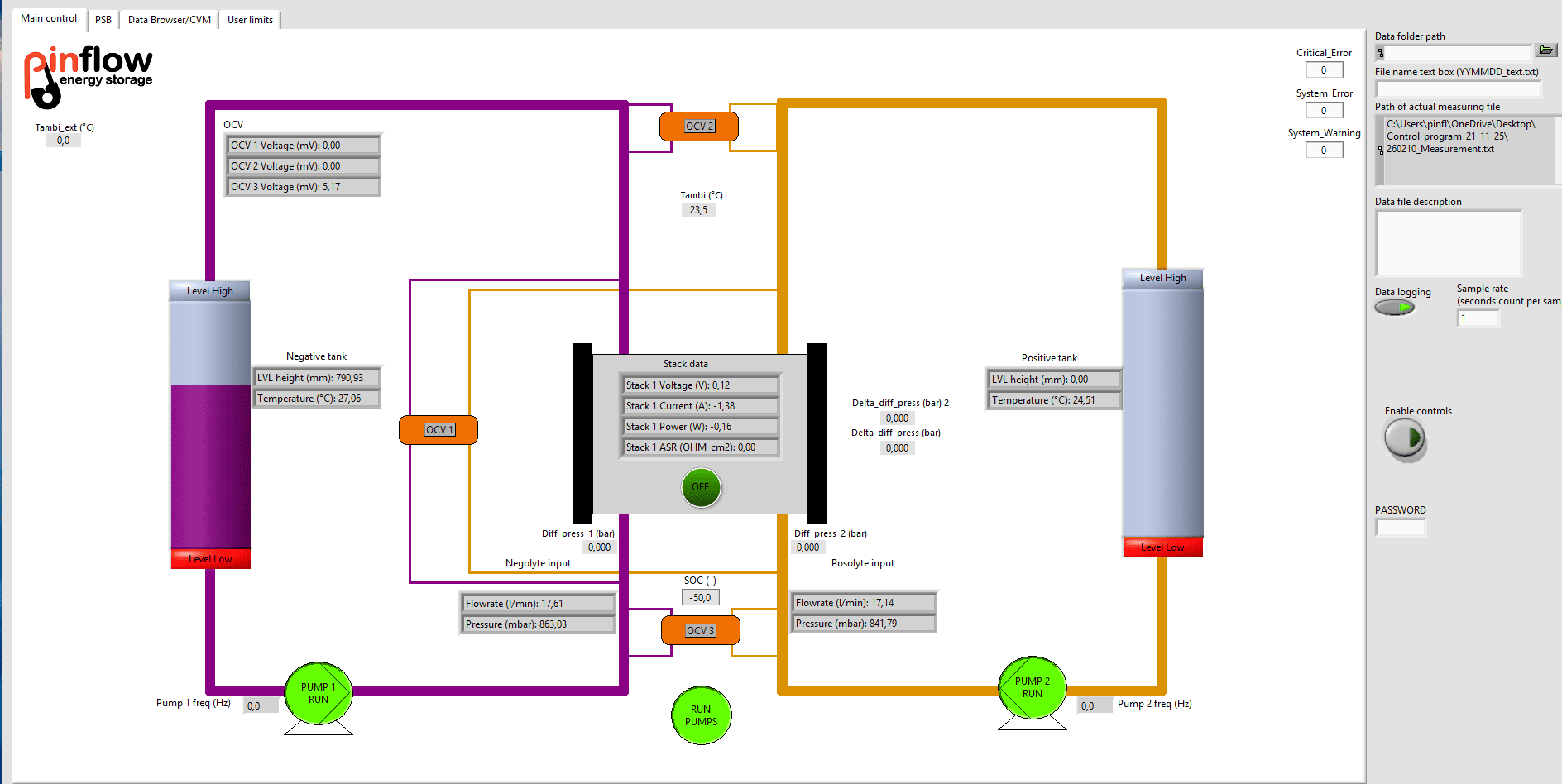Click OCV 1 Voltage (mV) readout
This screenshot has width=1562, height=784.
(303, 146)
